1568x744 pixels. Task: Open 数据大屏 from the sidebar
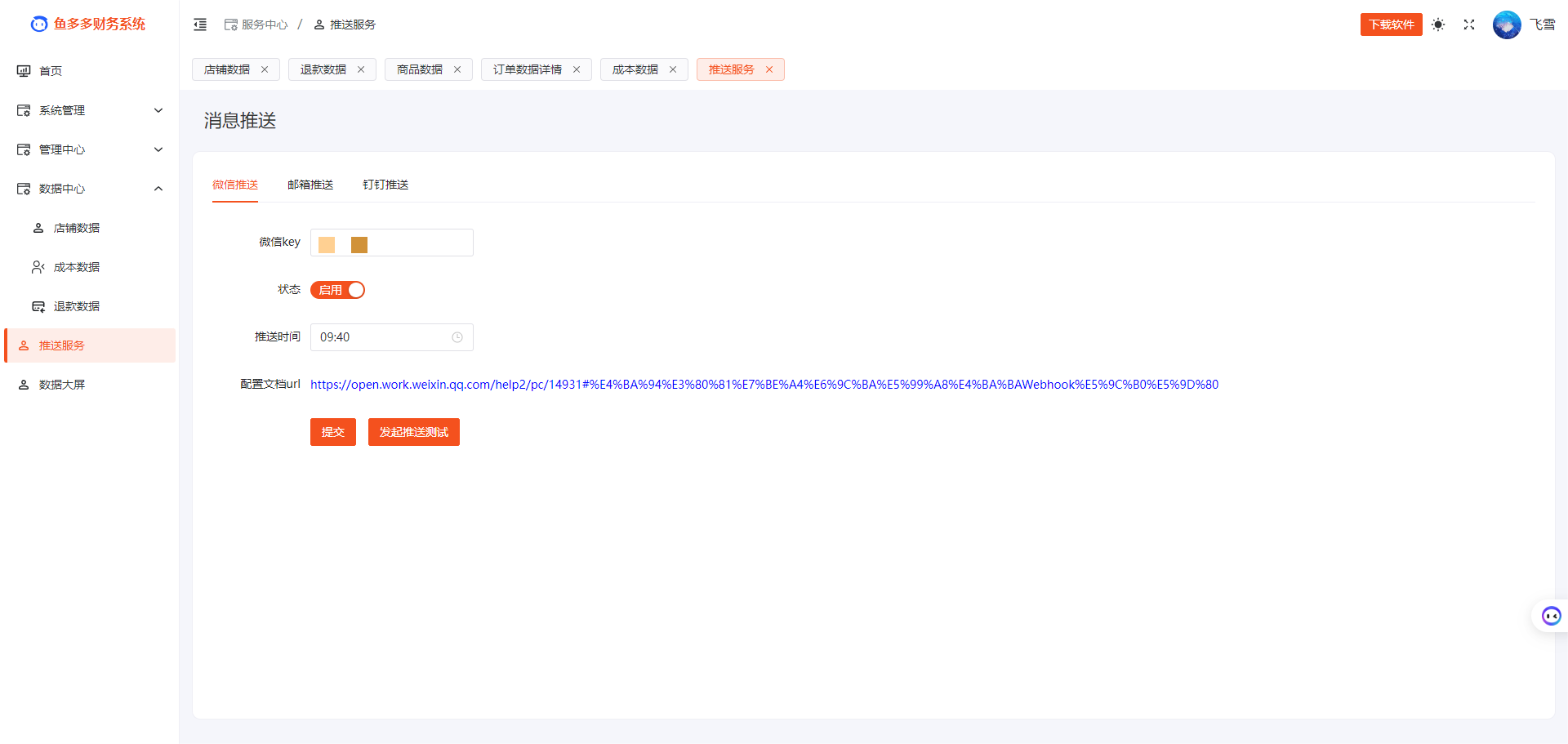62,385
